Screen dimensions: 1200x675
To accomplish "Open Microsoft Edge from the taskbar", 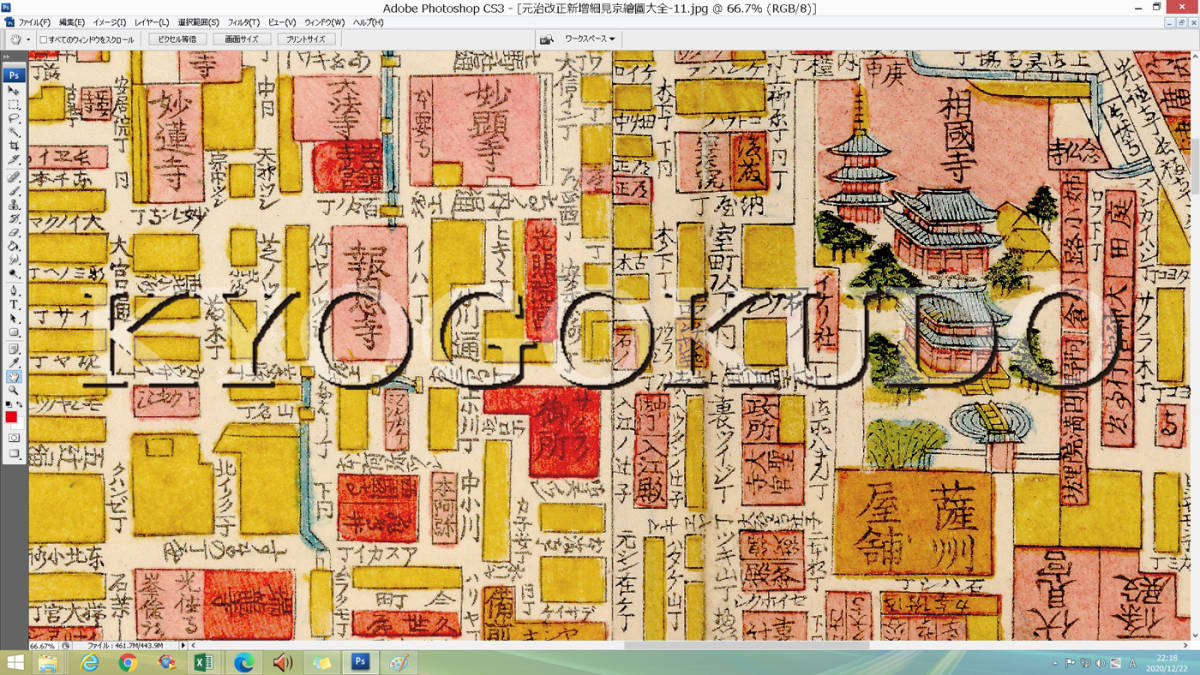I will pyautogui.click(x=243, y=663).
